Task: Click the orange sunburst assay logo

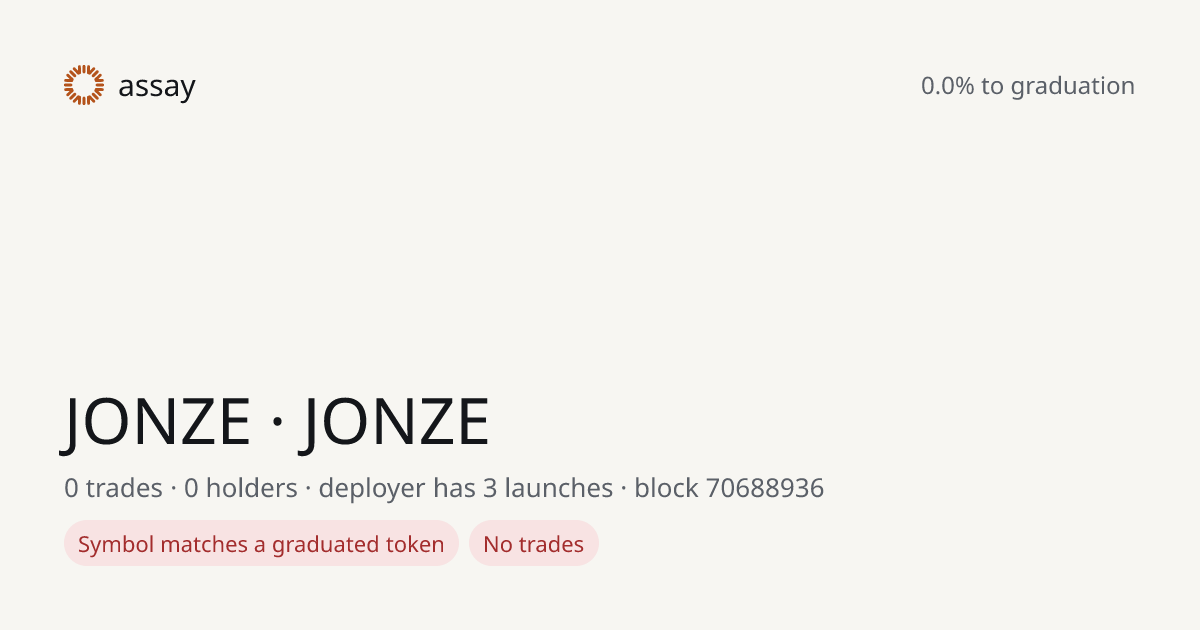Action: [x=84, y=85]
